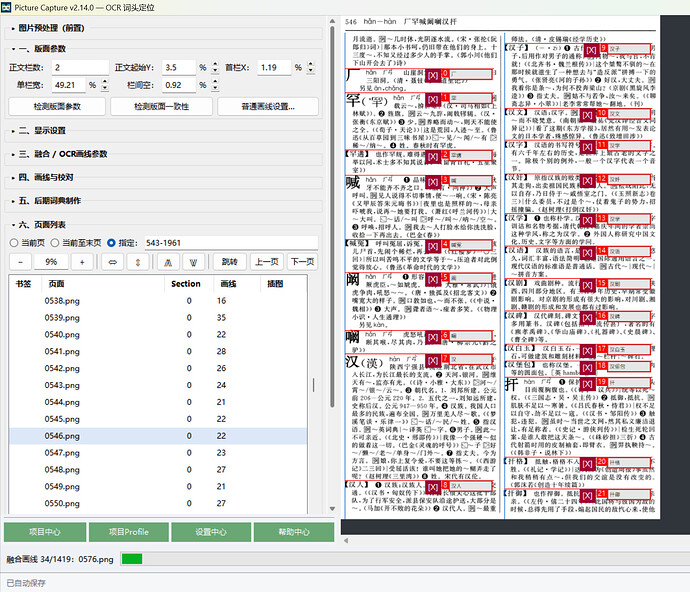690x592 pixels.
Task: Expand the 三、融合 / OCR画线参数 section
Action: pyautogui.click(x=59, y=154)
